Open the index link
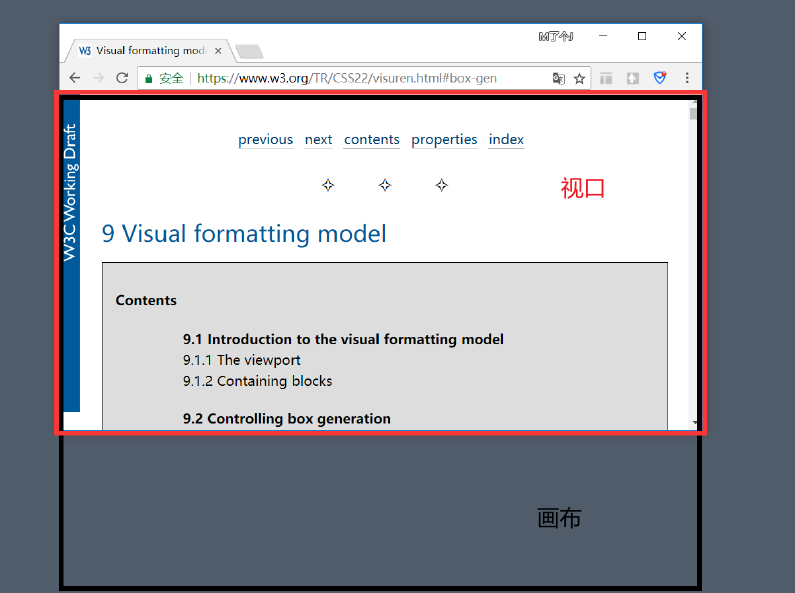Image resolution: width=795 pixels, height=593 pixels. 506,139
